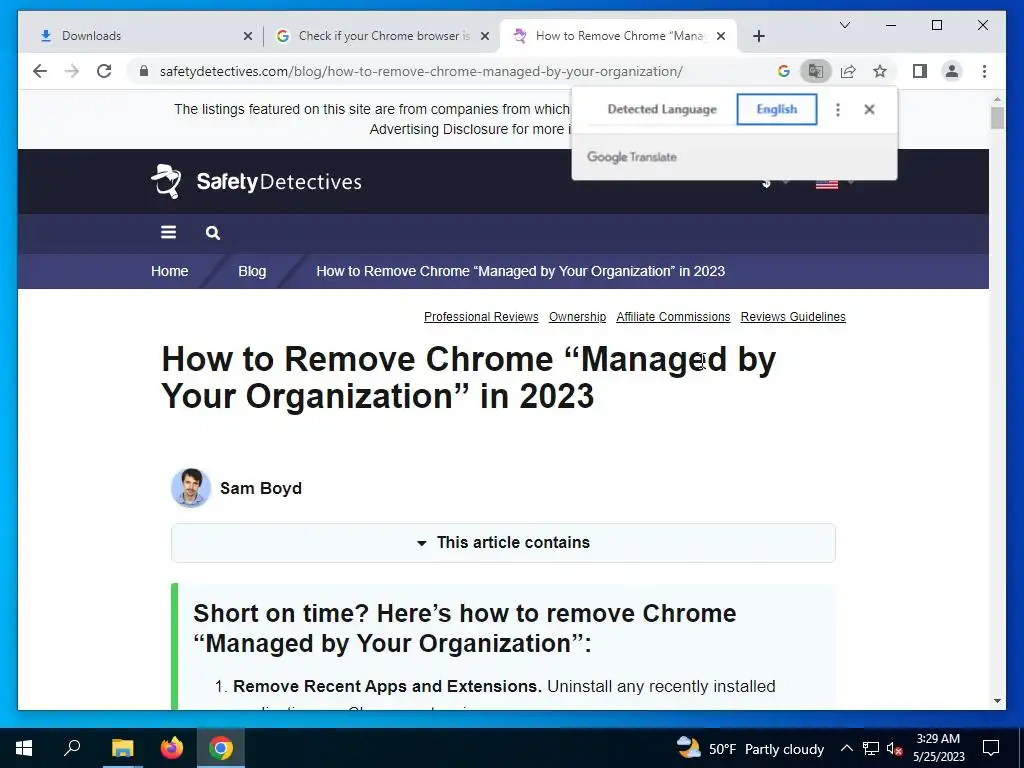Reload the page with the refresh icon

point(104,71)
